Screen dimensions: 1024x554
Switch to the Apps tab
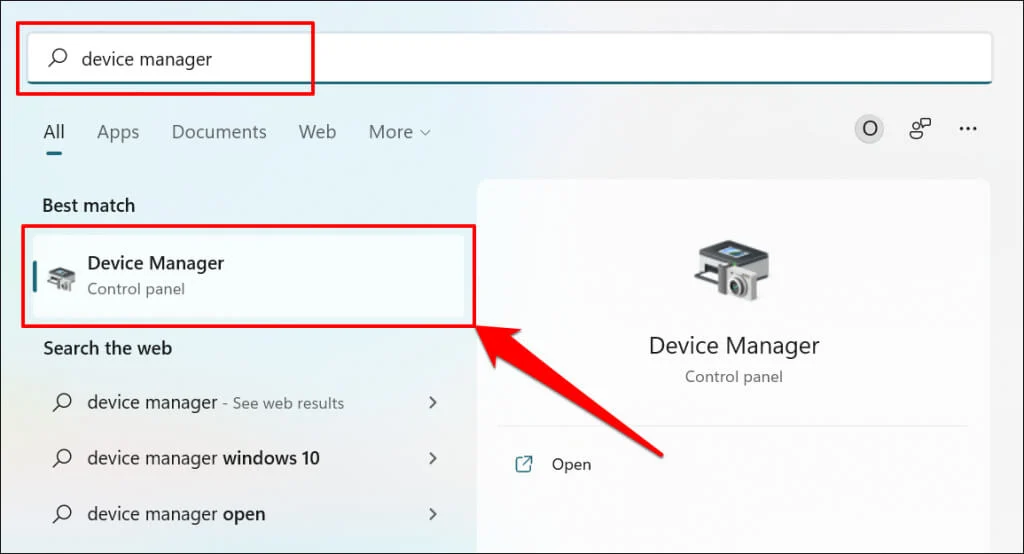[x=118, y=132]
